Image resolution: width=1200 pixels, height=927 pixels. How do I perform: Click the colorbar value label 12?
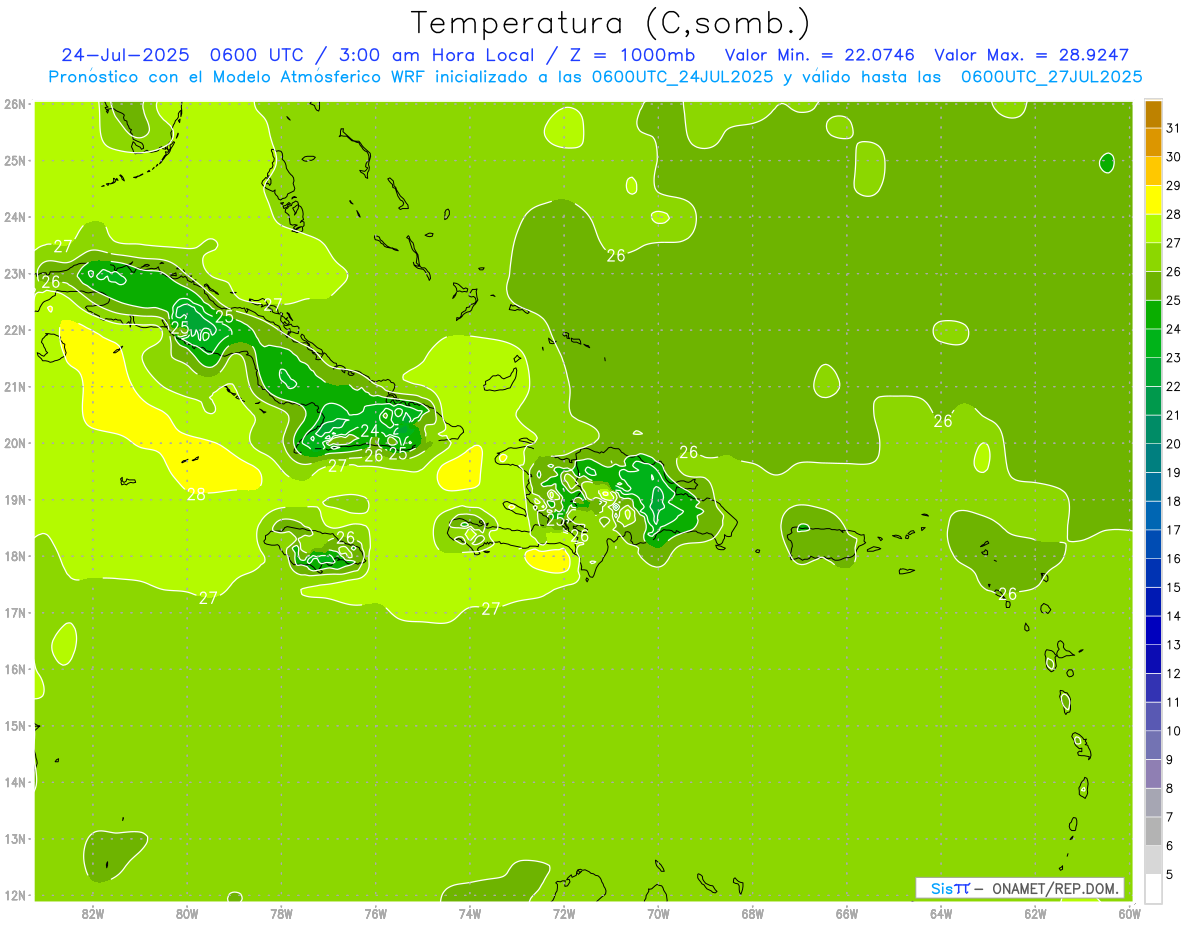[x=1174, y=674]
